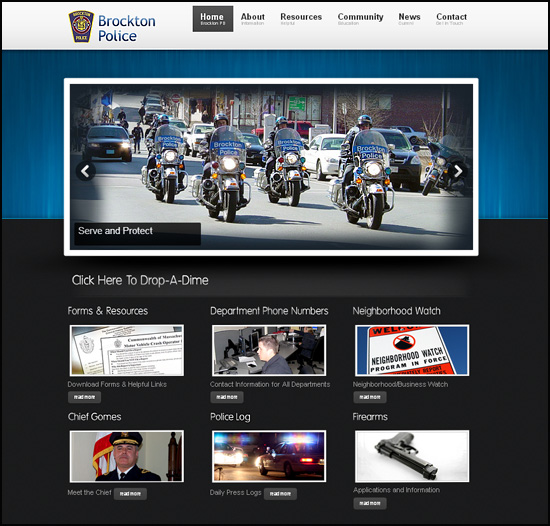Open the Resources menu item
Image resolution: width=550 pixels, height=526 pixels.
(x=301, y=19)
